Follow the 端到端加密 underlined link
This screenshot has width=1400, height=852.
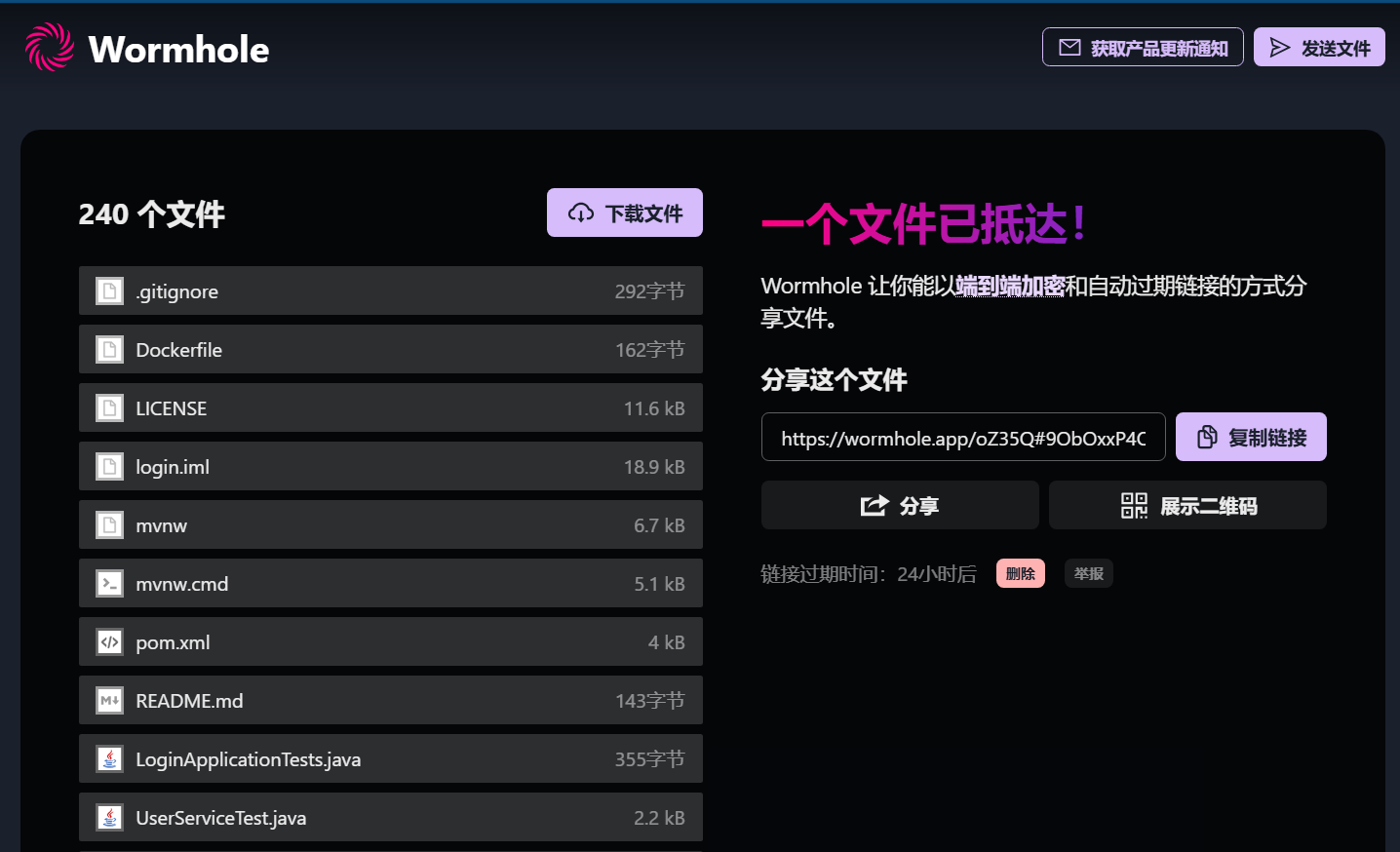pyautogui.click(x=1009, y=287)
